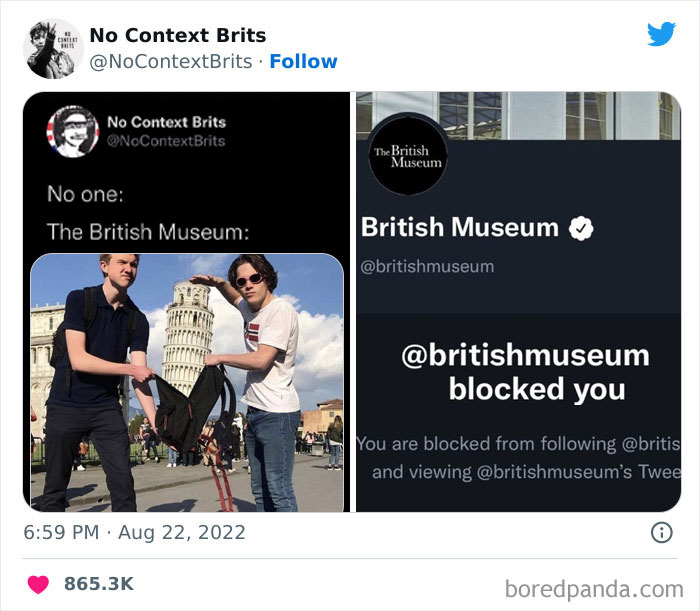Open the 6:59 PM Aug 22, 2022 timestamp

coord(134,533)
